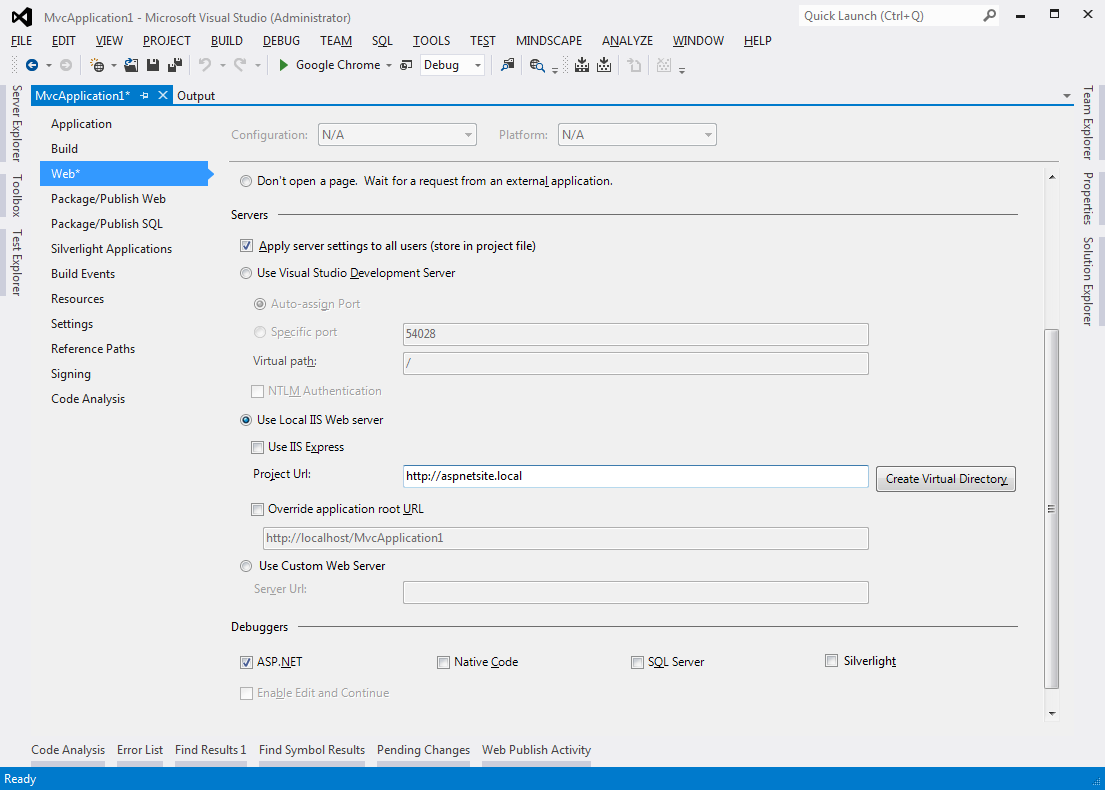The image size is (1105, 790).
Task: Select Use Visual Studio Development Server
Action: point(246,273)
